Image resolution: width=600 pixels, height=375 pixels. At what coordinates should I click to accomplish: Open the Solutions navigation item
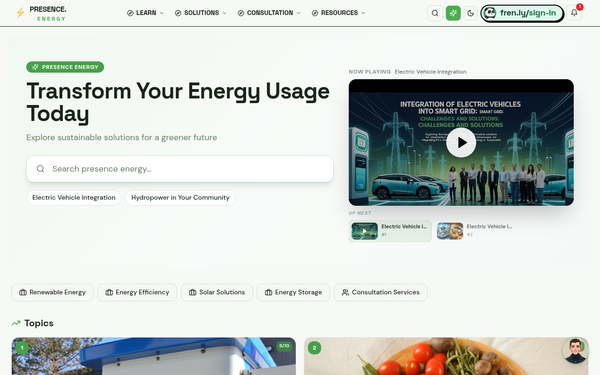click(x=201, y=13)
